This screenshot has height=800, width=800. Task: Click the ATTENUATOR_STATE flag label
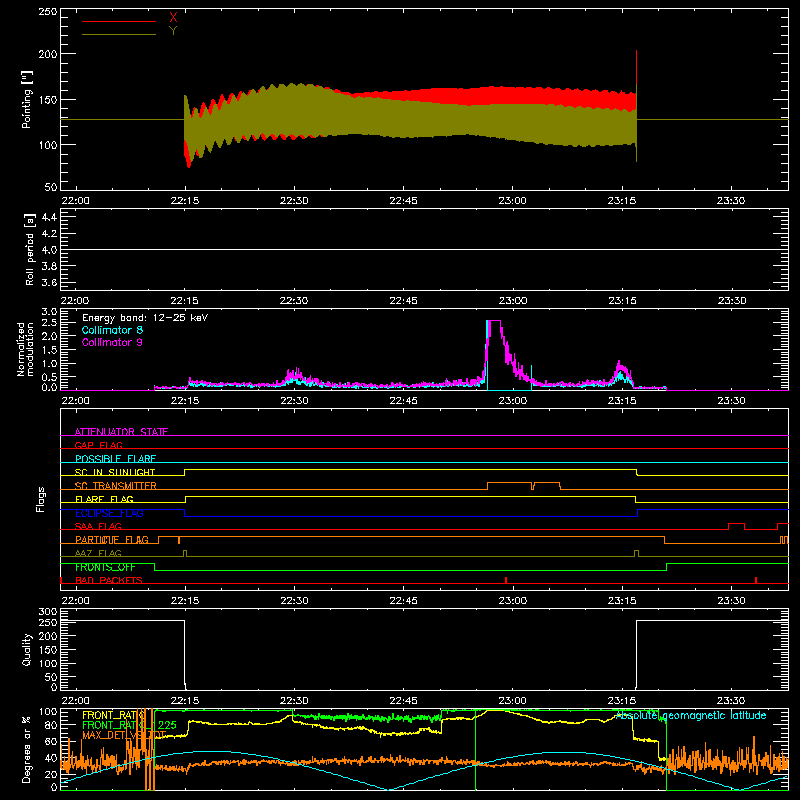tap(121, 432)
